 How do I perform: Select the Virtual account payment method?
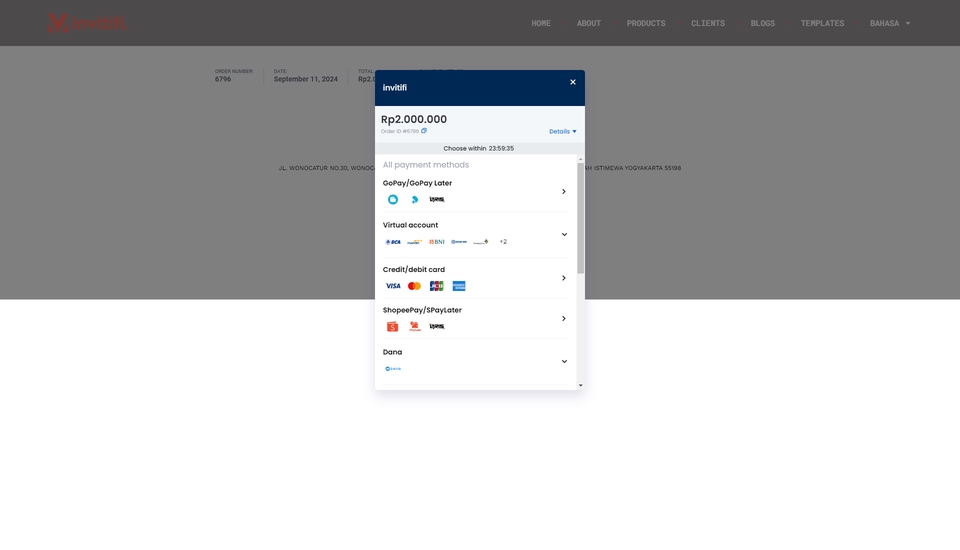tap(476, 235)
